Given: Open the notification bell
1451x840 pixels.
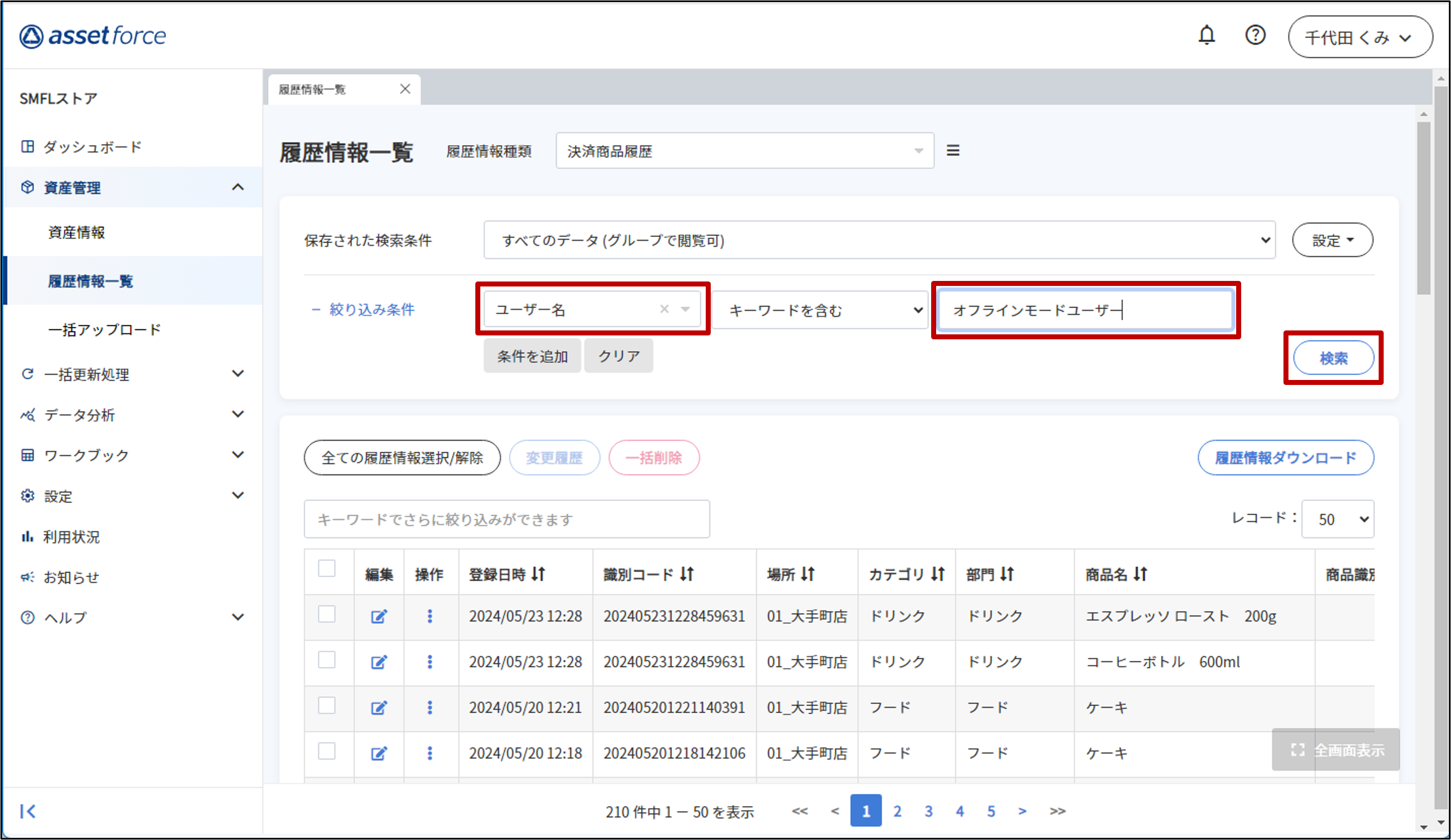Looking at the screenshot, I should [1206, 36].
